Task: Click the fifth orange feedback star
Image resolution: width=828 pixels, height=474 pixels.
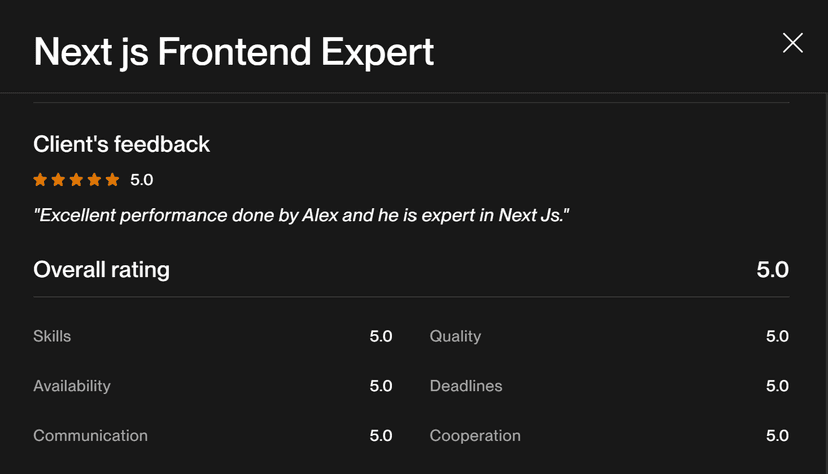Action: [112, 180]
